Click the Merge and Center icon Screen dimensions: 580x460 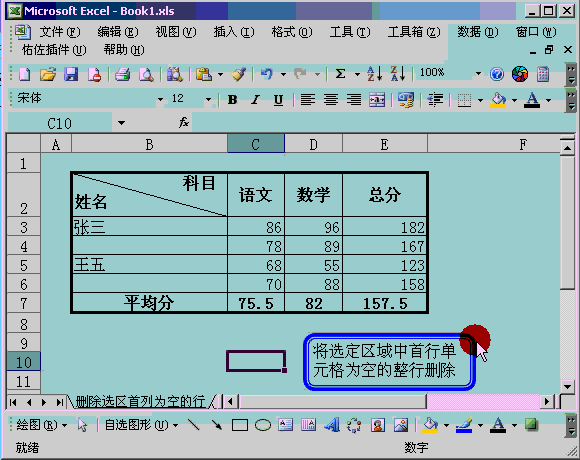pyautogui.click(x=377, y=100)
